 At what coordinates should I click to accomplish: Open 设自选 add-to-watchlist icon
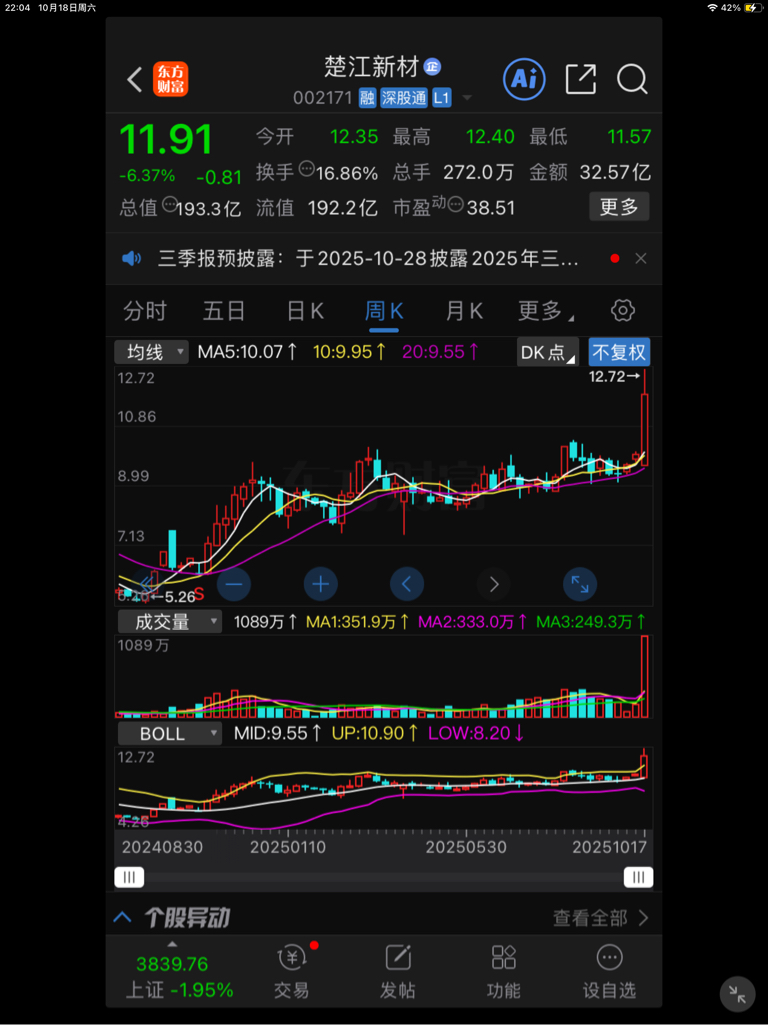(609, 972)
